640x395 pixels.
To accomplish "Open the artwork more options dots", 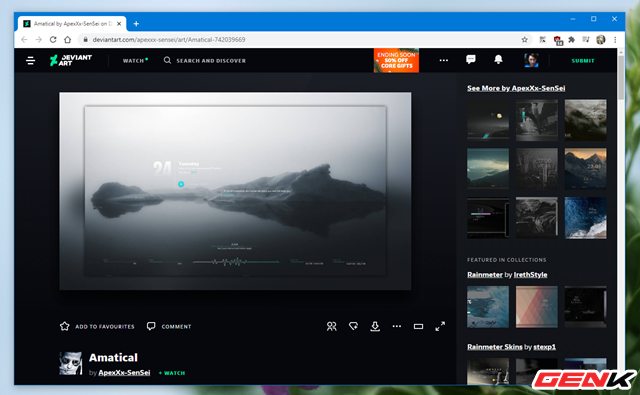I will (397, 326).
